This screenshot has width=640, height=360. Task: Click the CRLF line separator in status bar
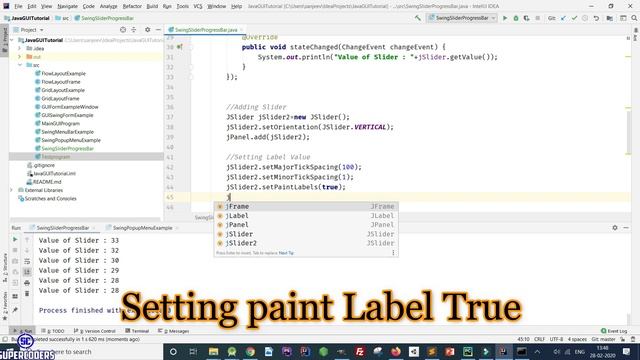(539, 339)
